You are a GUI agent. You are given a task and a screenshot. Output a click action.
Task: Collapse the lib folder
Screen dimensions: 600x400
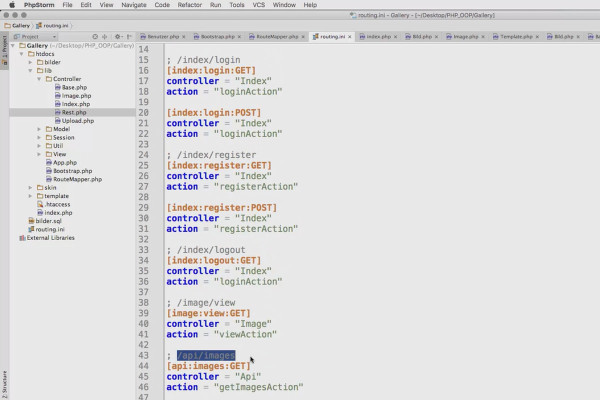pyautogui.click(x=31, y=70)
